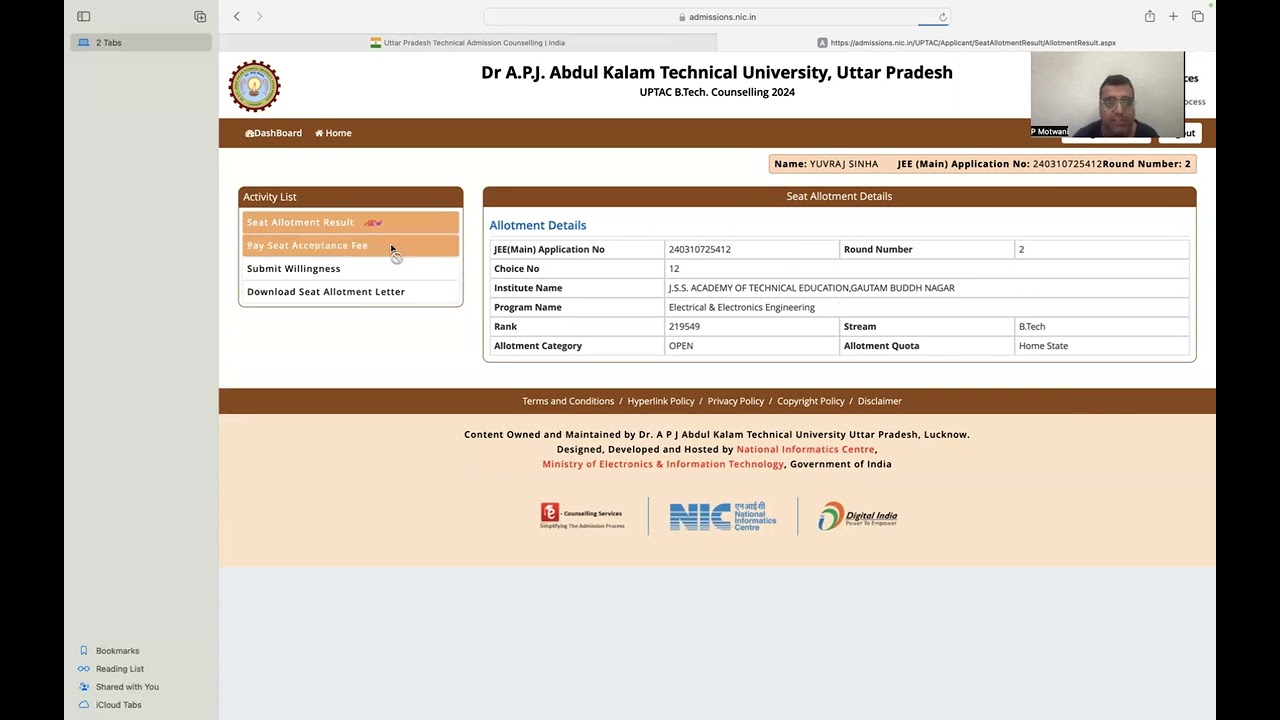Open Copyright Policy link
The height and width of the screenshot is (720, 1280).
(x=811, y=401)
